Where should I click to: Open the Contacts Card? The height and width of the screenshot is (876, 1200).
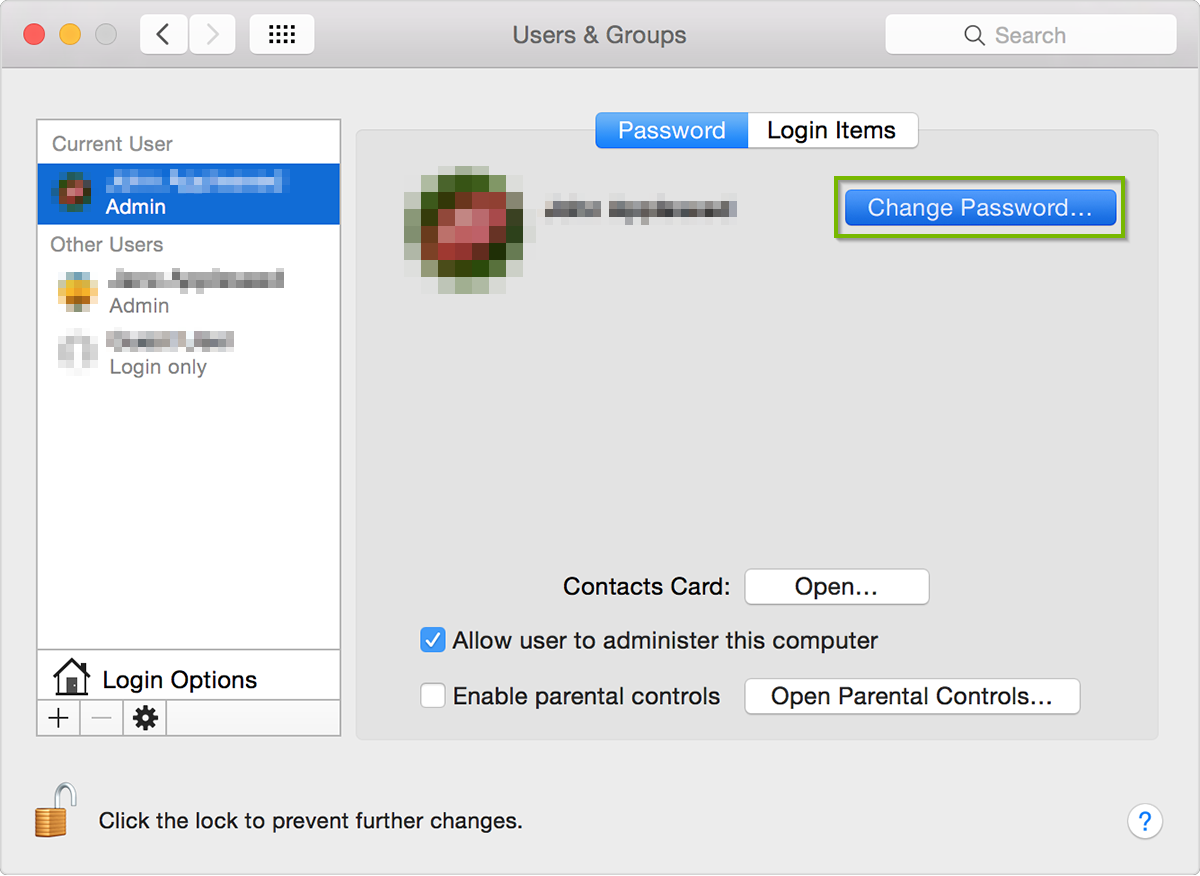836,586
